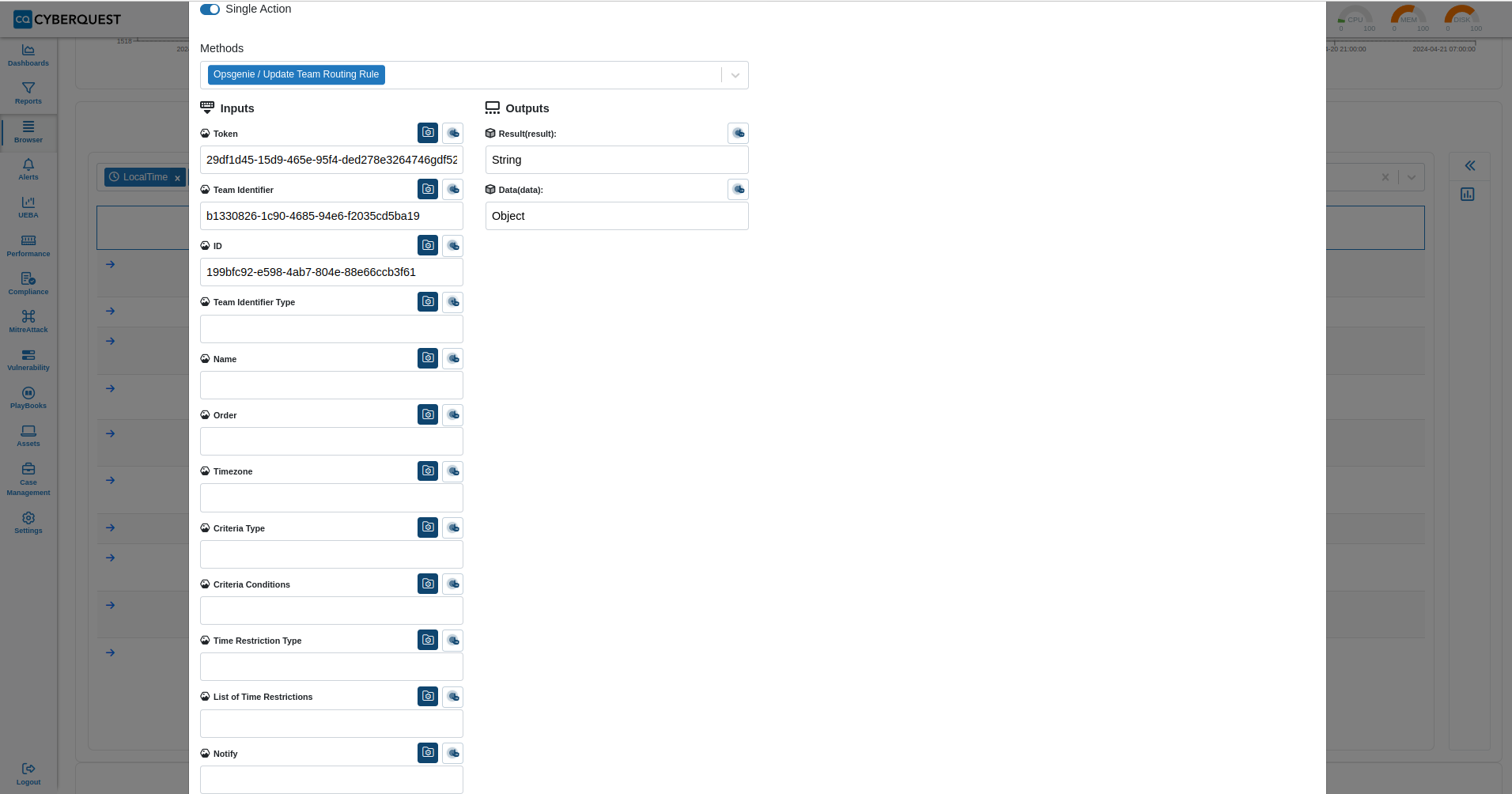
Task: Click the Order cloud icon button
Action: point(453,414)
